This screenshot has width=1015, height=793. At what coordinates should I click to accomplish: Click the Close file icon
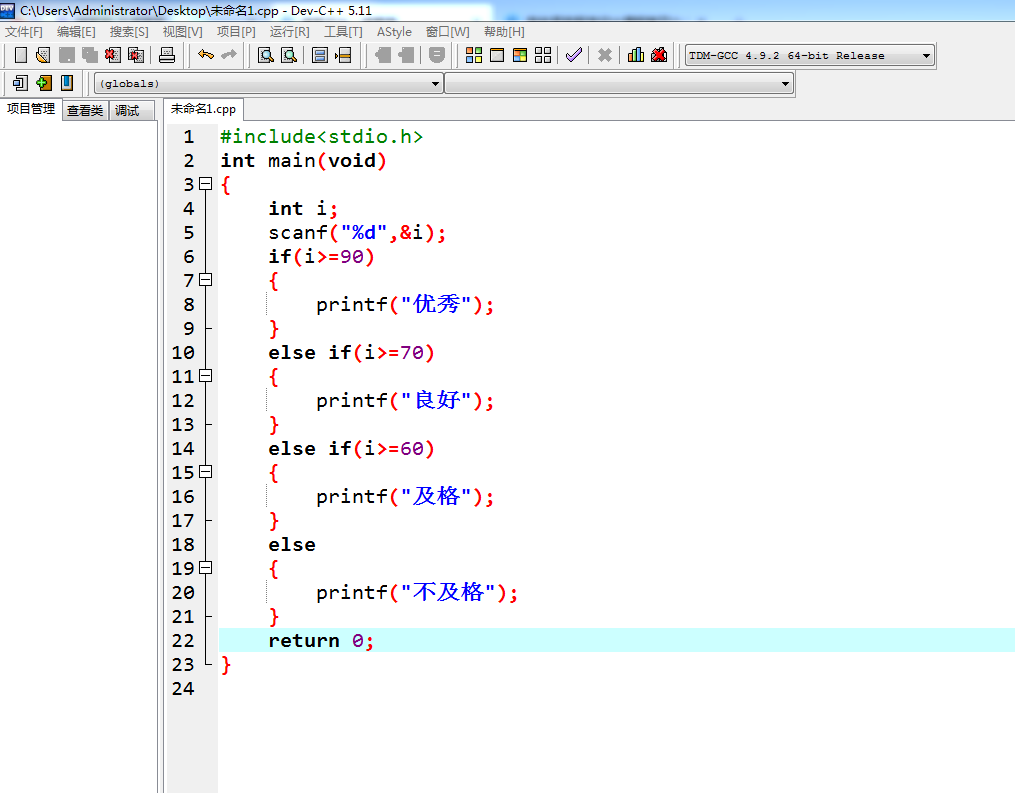point(113,55)
